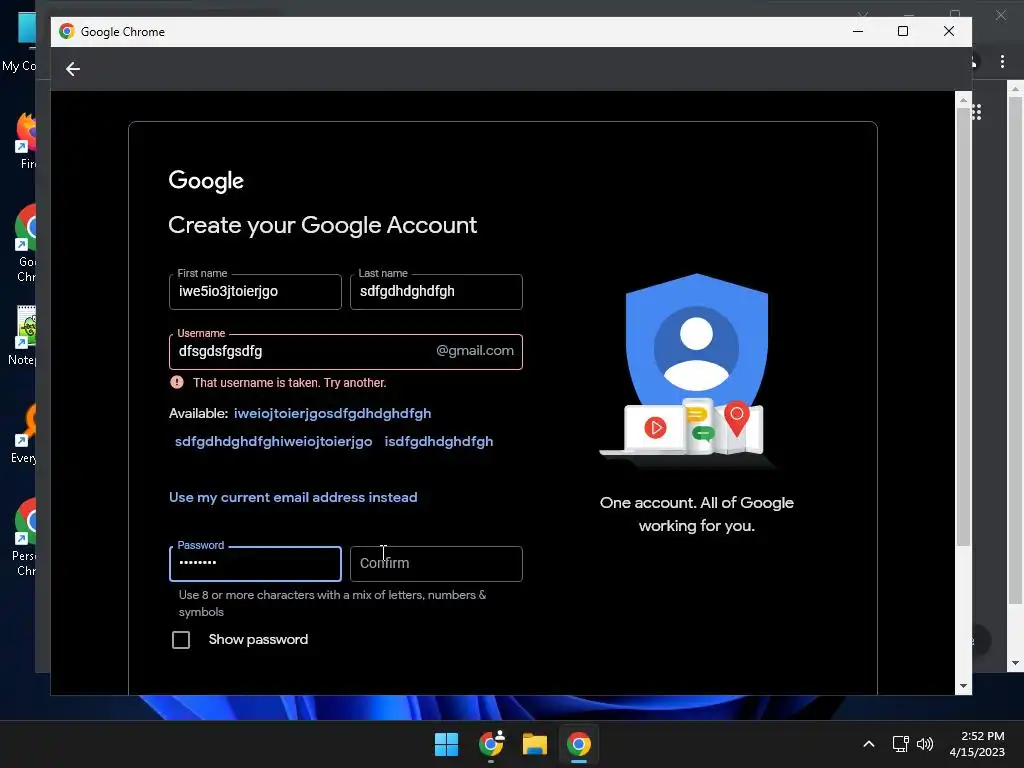Click the 'That username is taken' error text

289,383
